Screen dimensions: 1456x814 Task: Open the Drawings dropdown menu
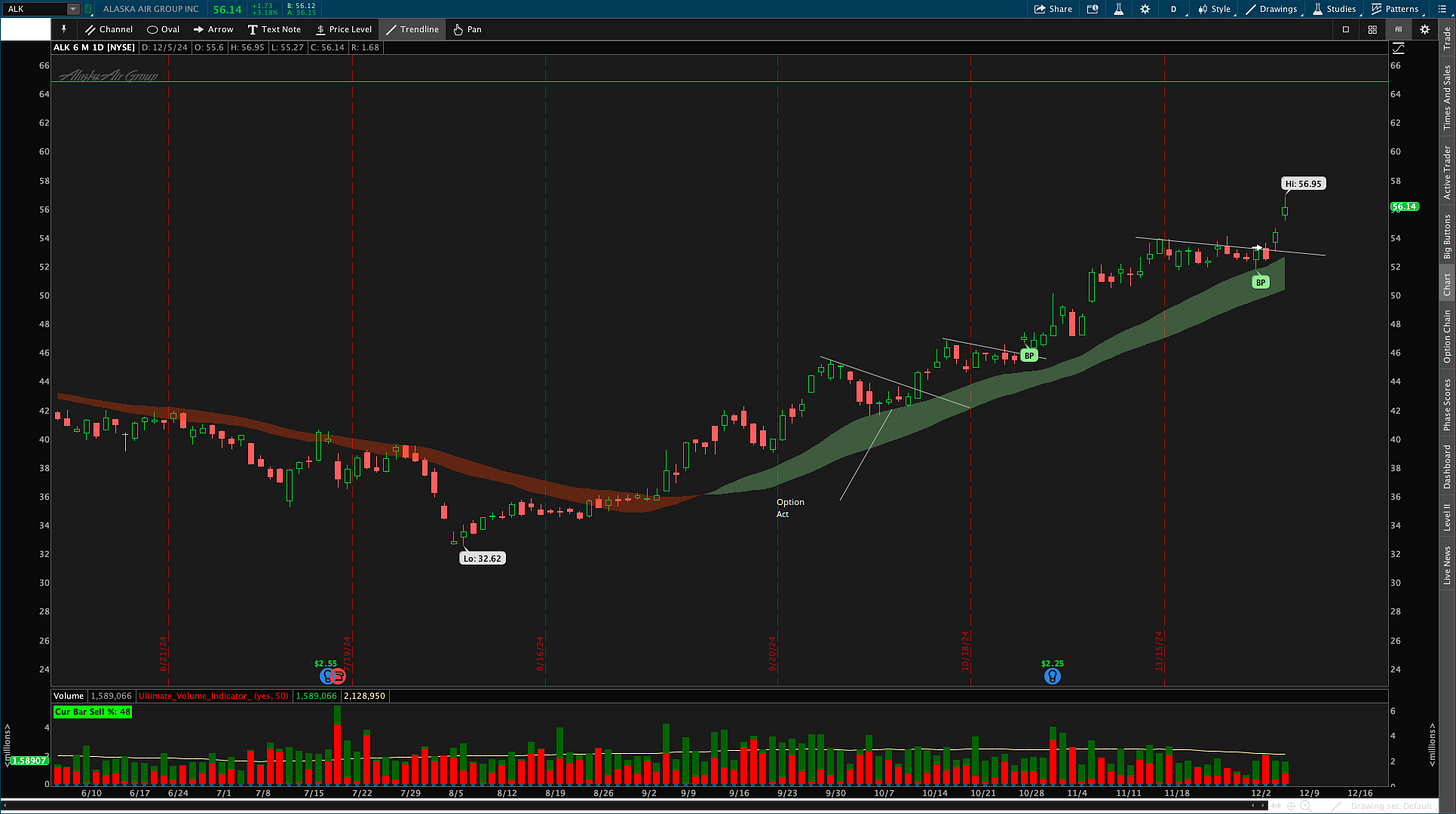click(x=1271, y=9)
